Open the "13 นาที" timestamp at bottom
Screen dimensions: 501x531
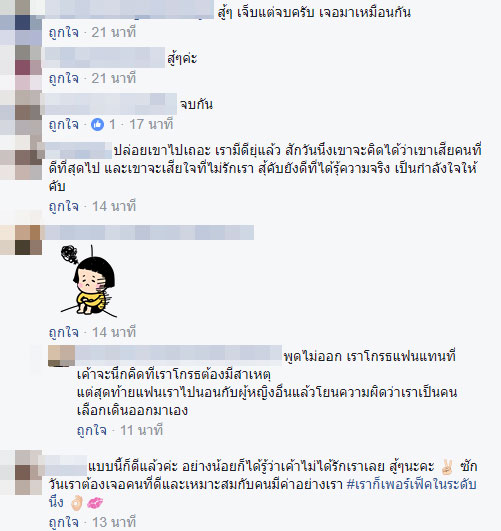pyautogui.click(x=114, y=522)
